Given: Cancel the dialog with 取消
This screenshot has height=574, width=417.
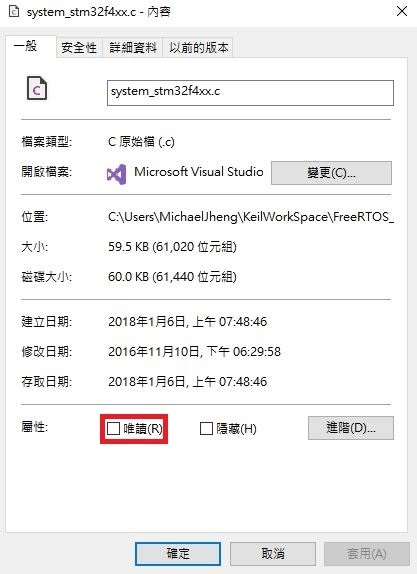Looking at the screenshot, I should pos(273,554).
